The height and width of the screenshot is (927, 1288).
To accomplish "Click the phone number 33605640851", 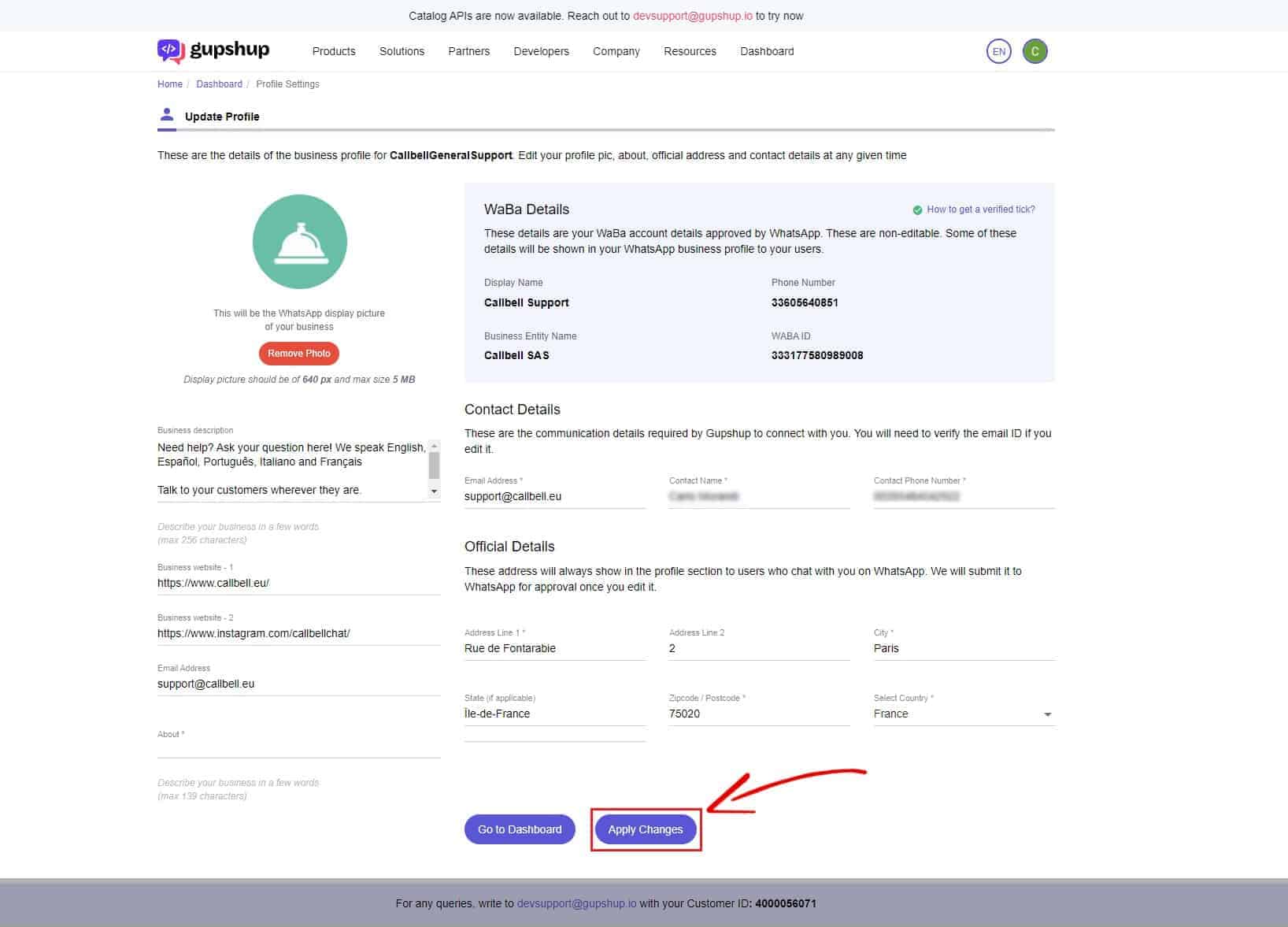I will (x=805, y=302).
